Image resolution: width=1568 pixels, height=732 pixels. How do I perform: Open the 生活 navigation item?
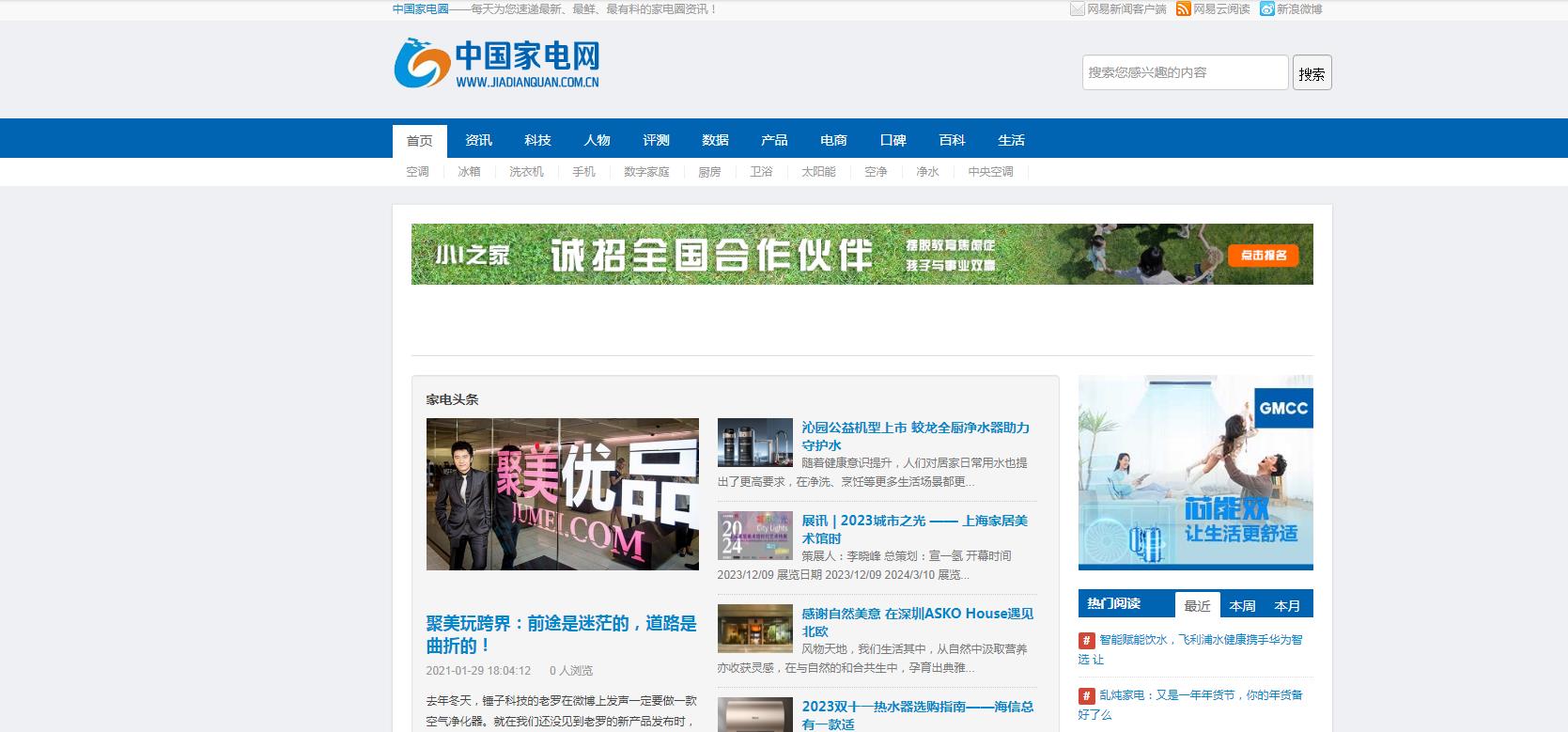click(x=1011, y=141)
